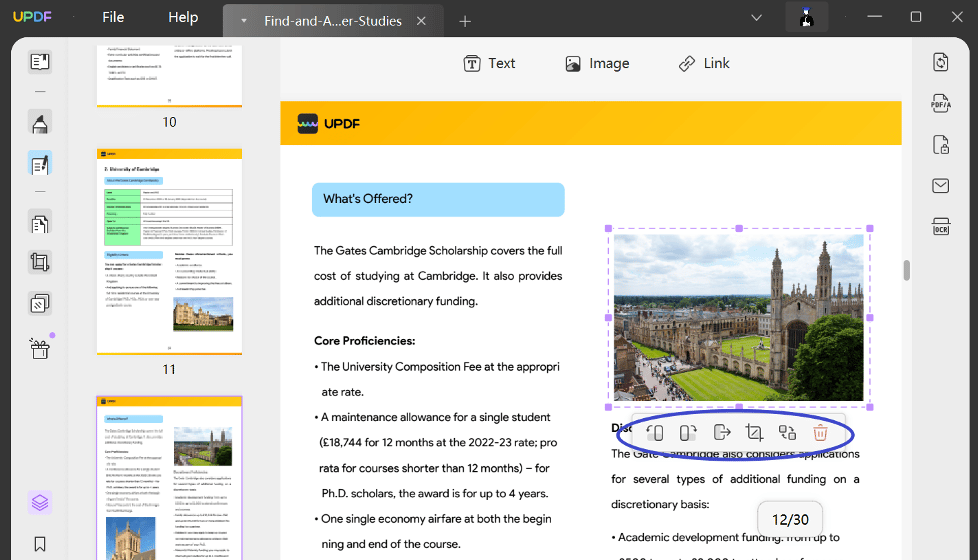Screen dimensions: 978x560
Task: Click the UPDF logo in page header banner
Action: click(x=329, y=123)
